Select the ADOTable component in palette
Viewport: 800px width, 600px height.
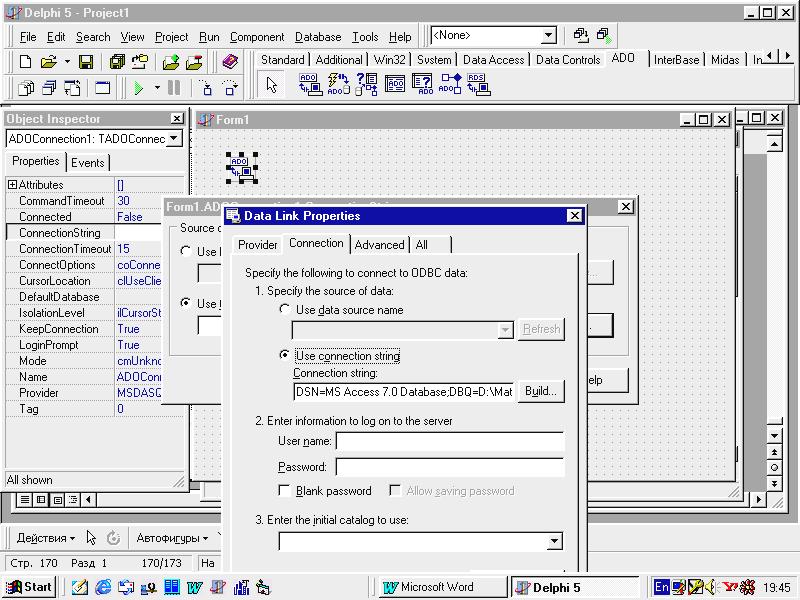395,84
